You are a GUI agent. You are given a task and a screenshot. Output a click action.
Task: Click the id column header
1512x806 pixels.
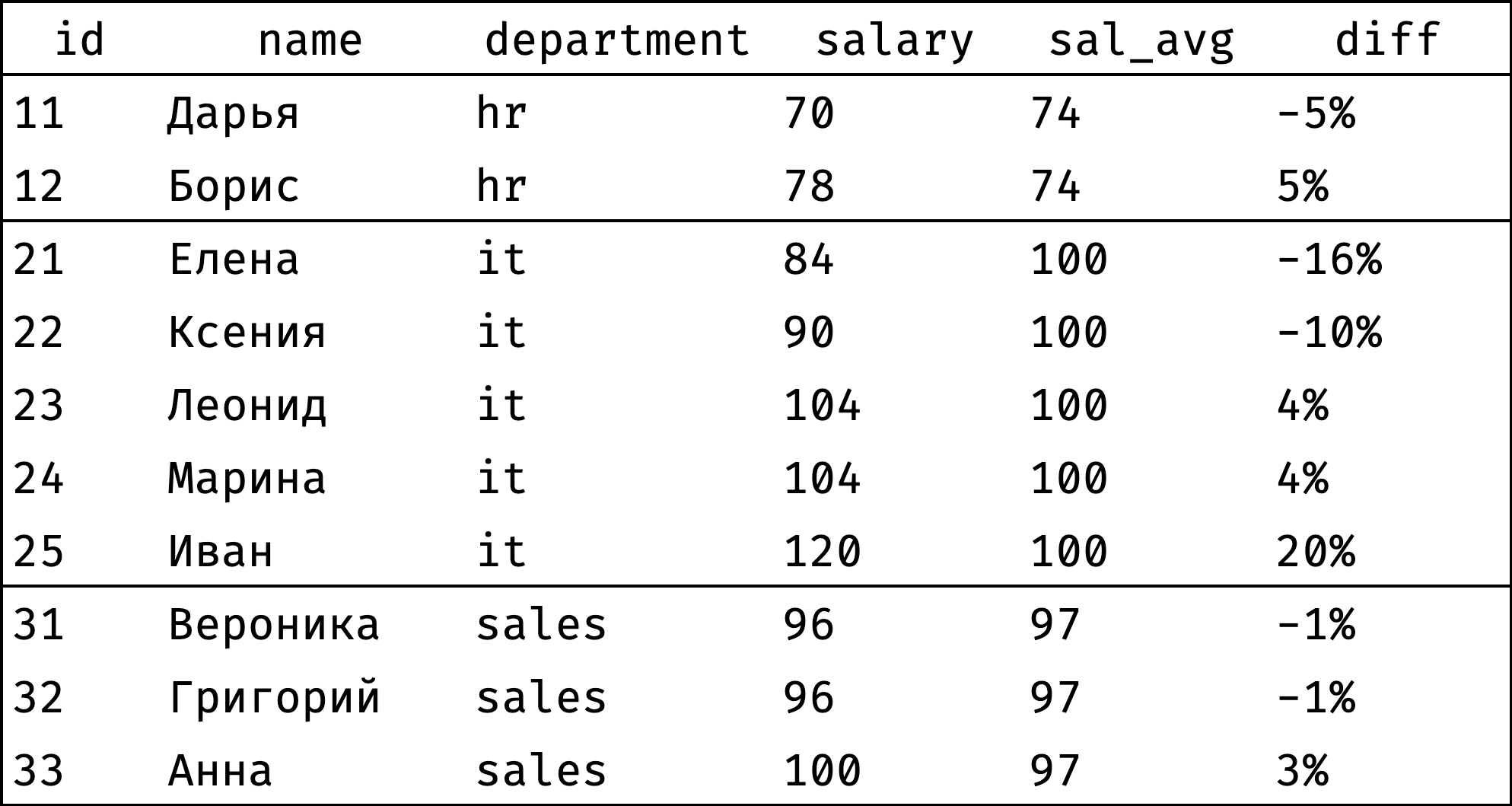[79, 40]
